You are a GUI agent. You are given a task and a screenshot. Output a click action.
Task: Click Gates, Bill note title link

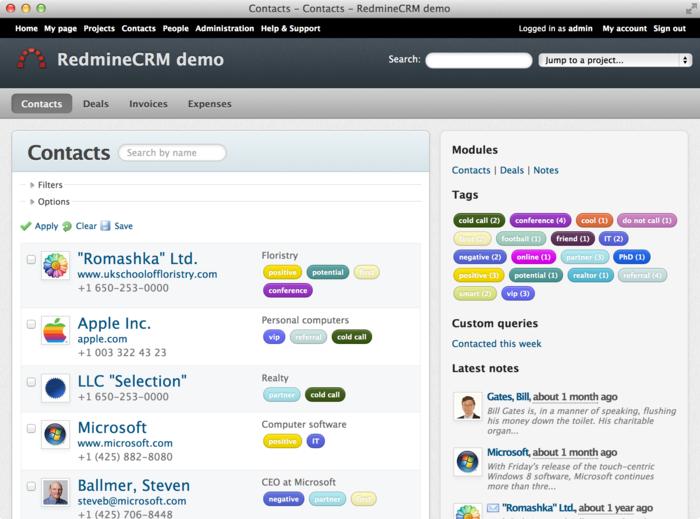[x=508, y=397]
